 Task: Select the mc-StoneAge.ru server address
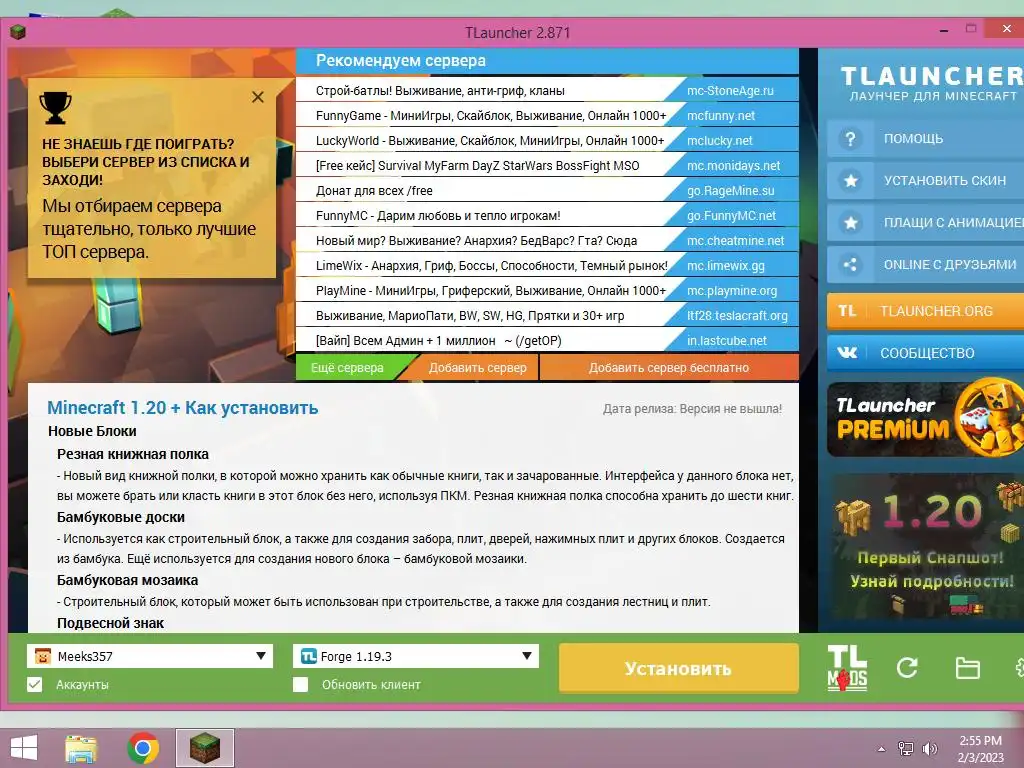pyautogui.click(x=730, y=91)
